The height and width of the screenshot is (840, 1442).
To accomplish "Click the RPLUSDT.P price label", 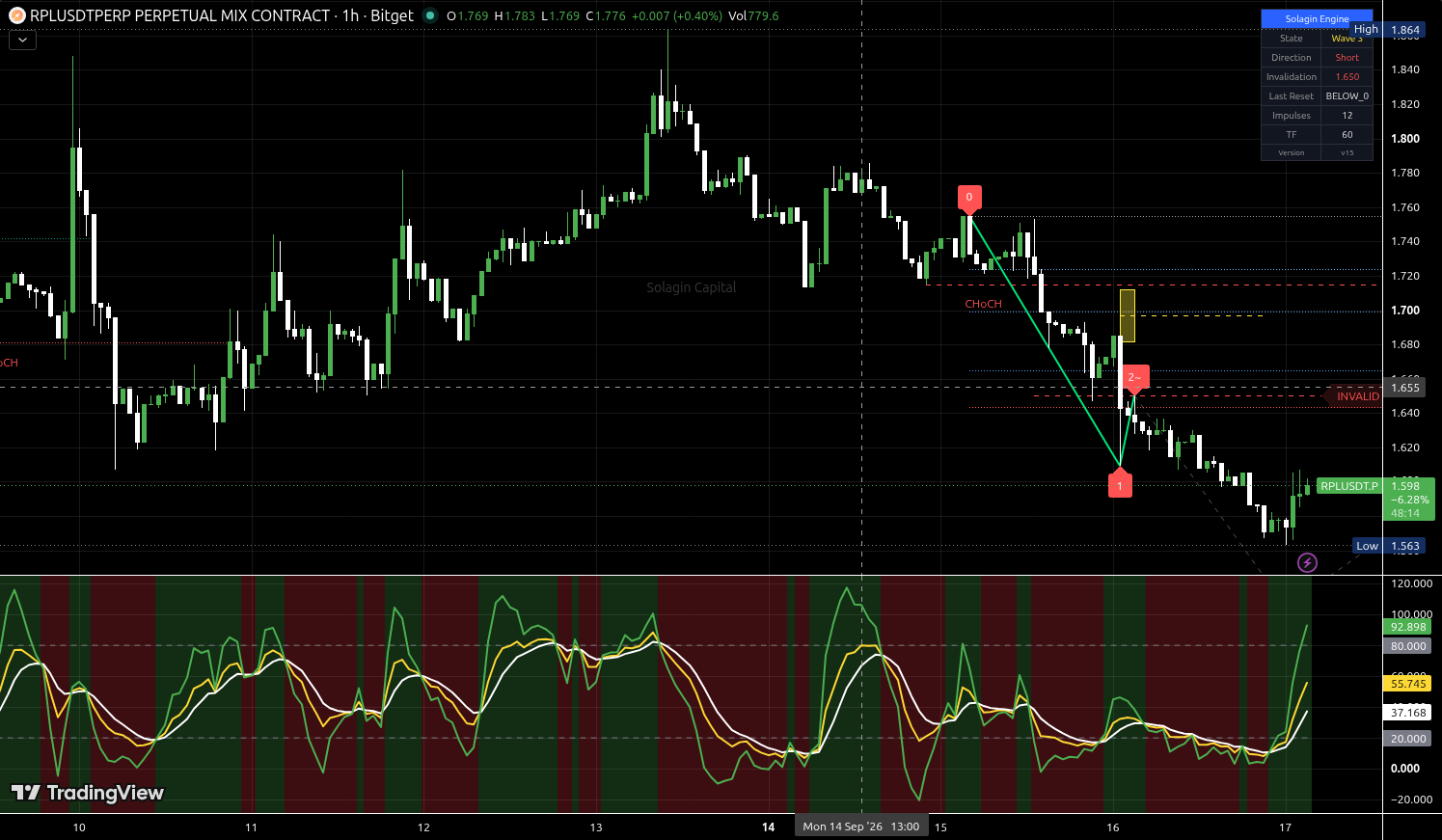I will click(x=1348, y=486).
